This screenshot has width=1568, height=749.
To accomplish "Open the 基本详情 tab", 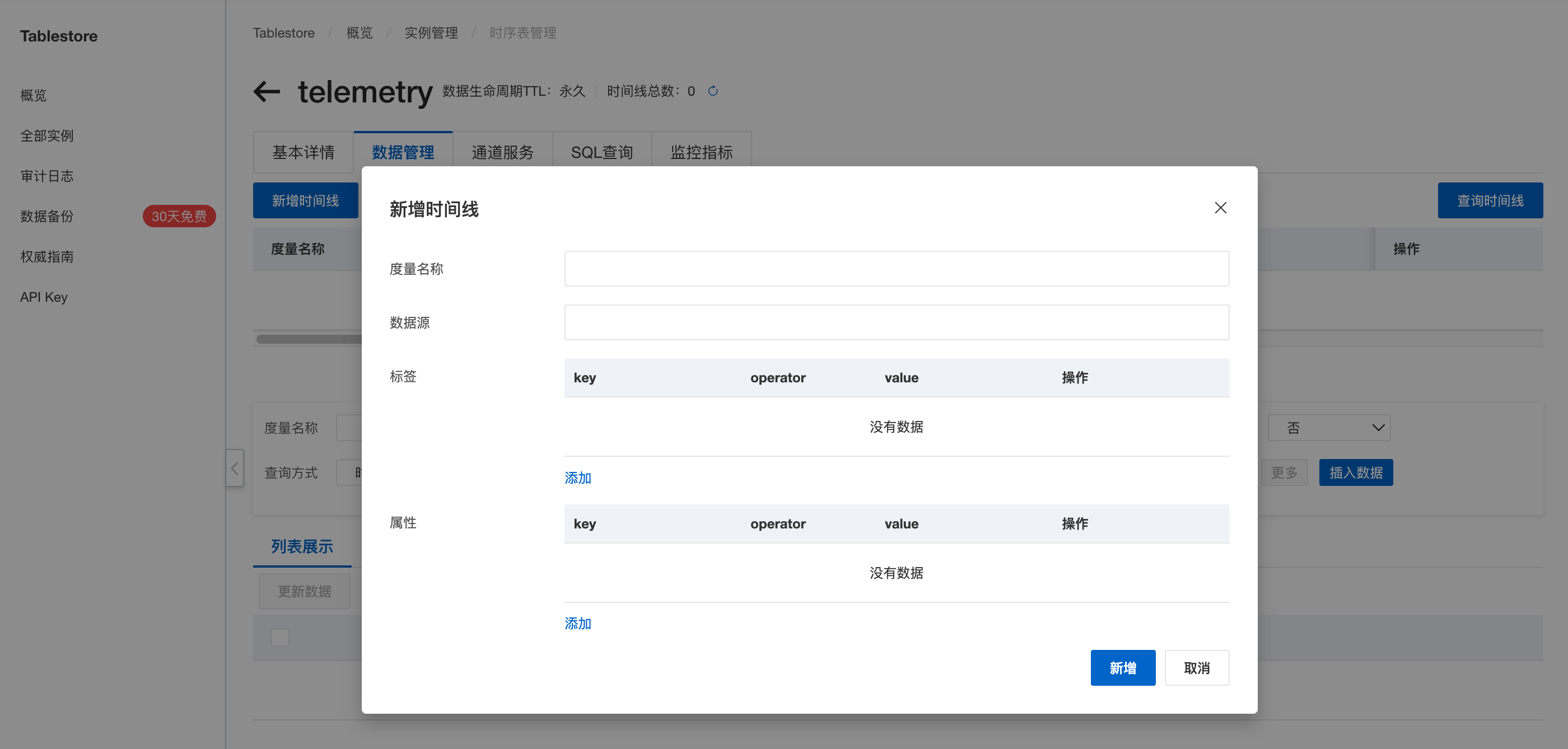I will 303,152.
